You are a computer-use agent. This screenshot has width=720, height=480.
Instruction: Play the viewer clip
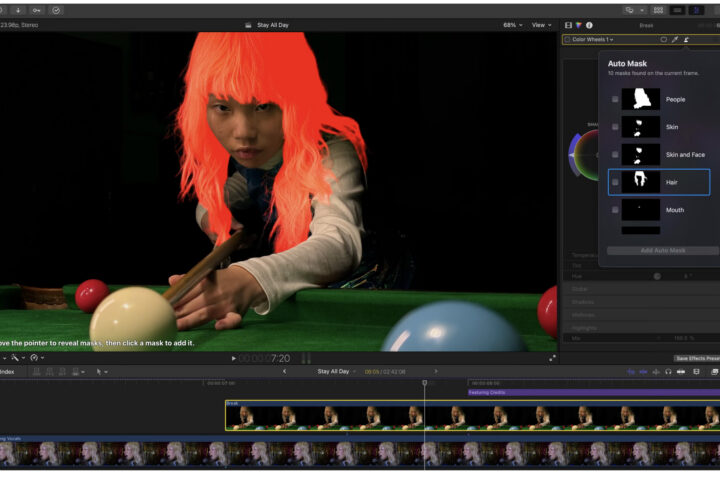point(233,358)
